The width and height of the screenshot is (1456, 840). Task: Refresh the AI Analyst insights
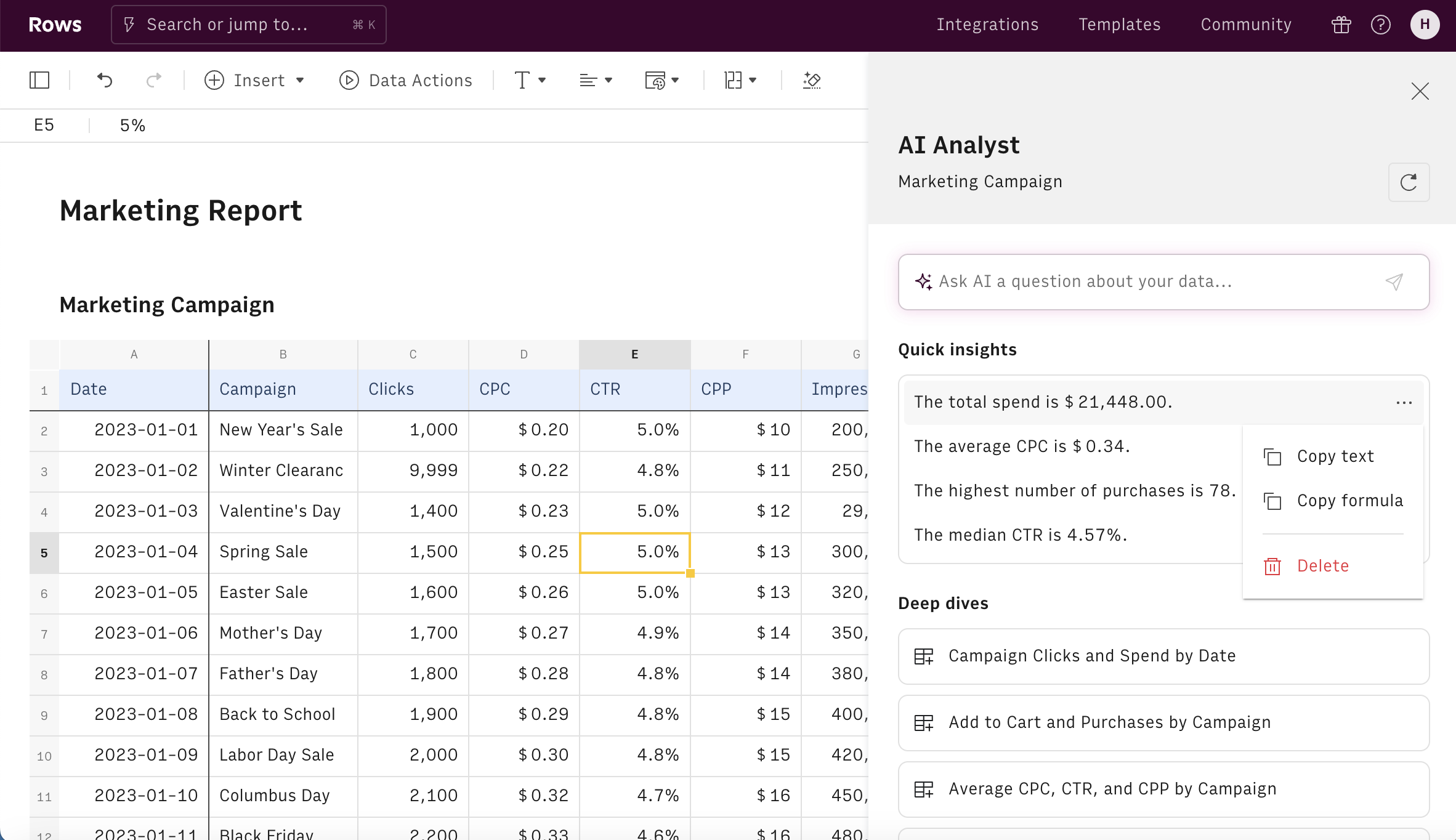[1409, 182]
